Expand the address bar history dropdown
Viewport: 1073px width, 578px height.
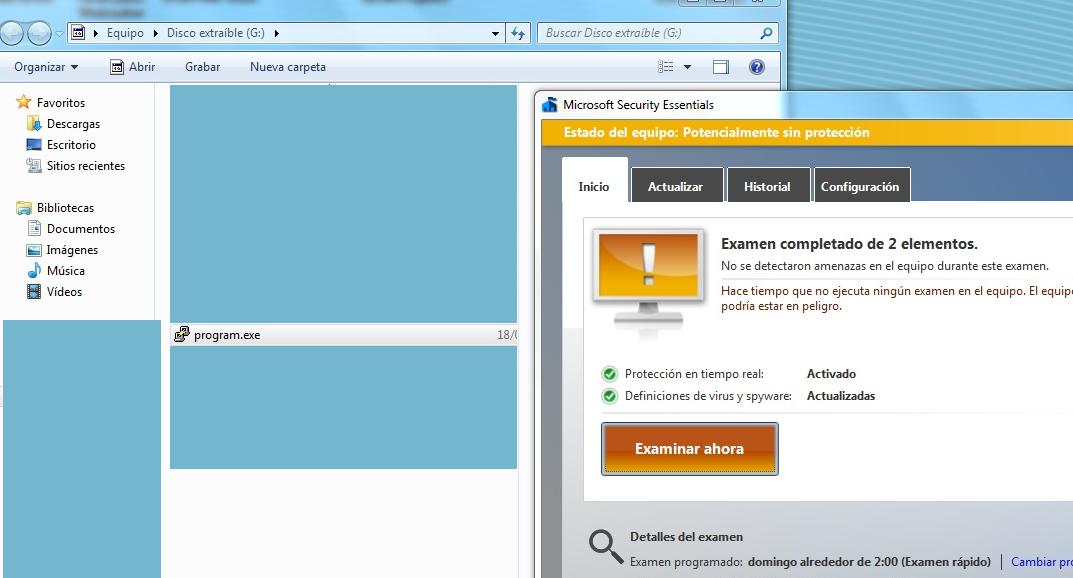point(495,33)
